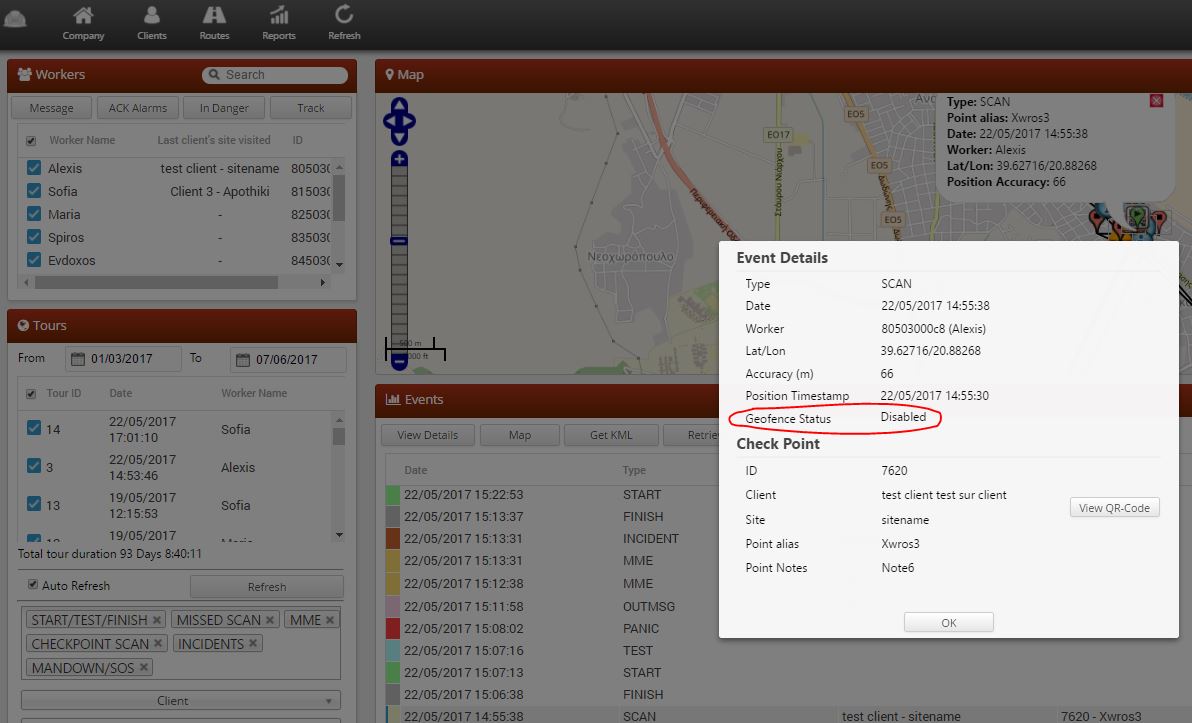The height and width of the screenshot is (723, 1192).
Task: Select the 14:55:38 SCAN event row
Action: point(788,715)
